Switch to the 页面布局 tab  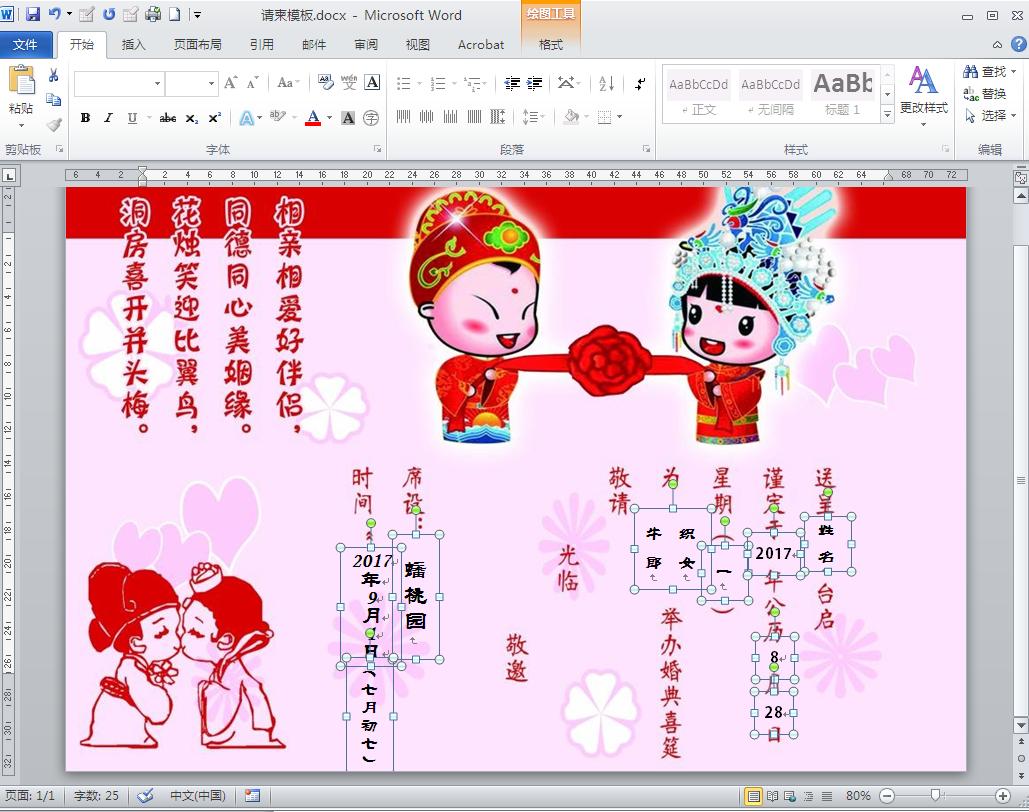[197, 45]
